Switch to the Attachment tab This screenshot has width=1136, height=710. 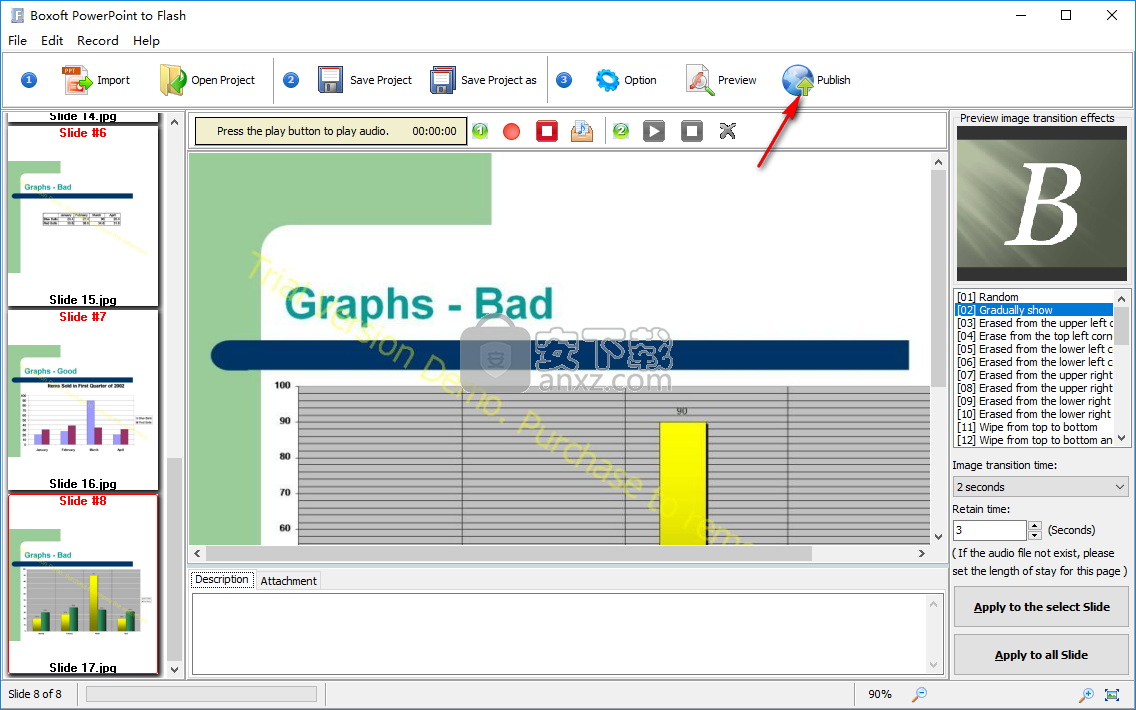[x=288, y=581]
